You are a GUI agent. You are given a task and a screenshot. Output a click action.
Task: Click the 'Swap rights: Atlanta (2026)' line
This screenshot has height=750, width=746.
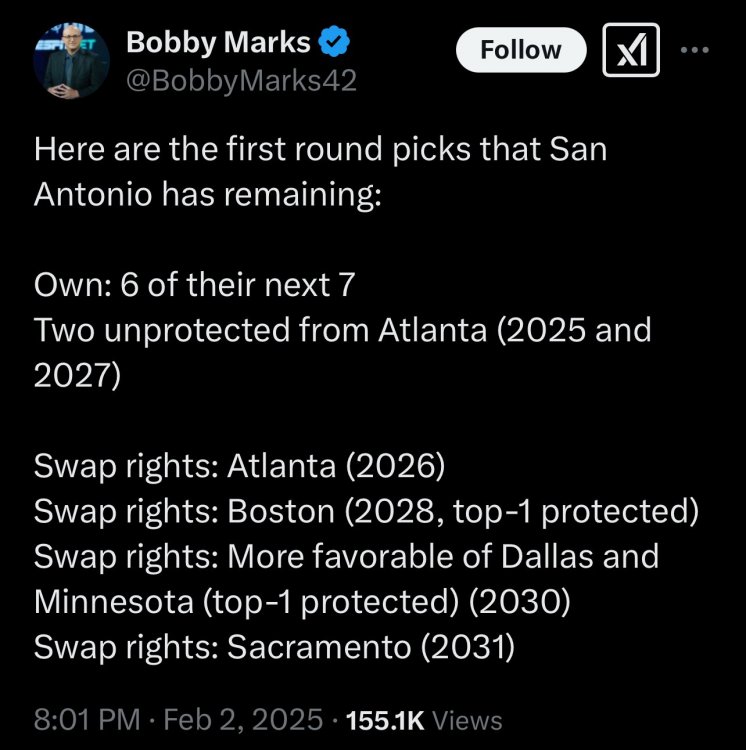tap(239, 466)
